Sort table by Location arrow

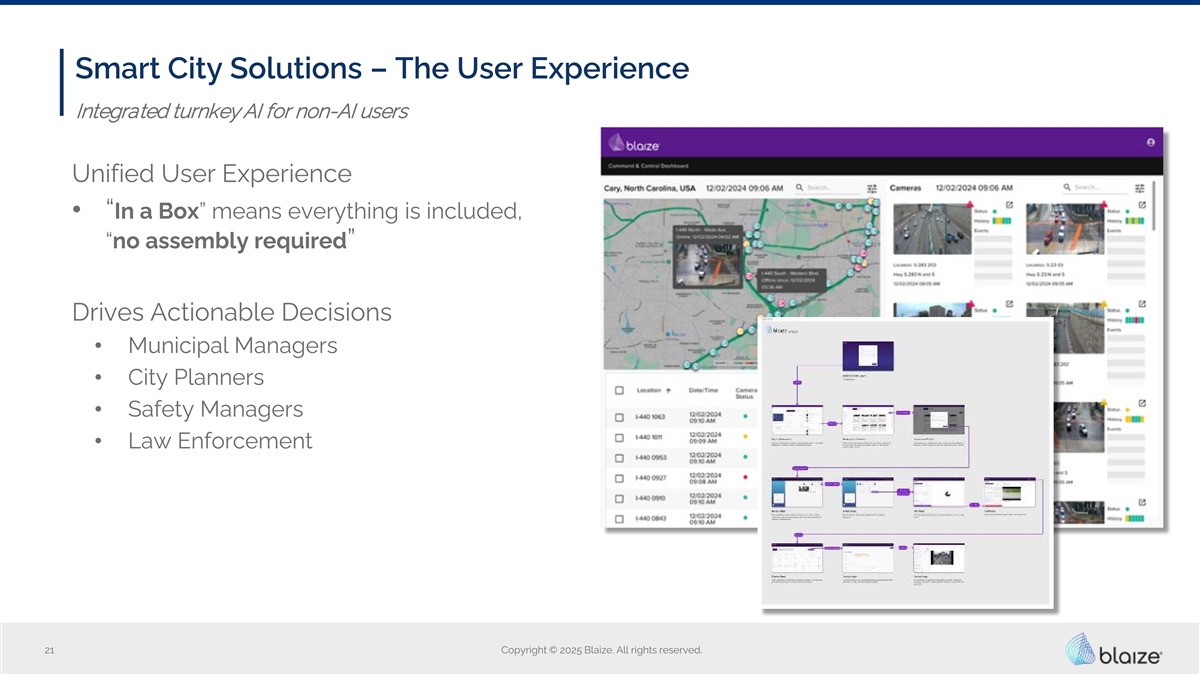pyautogui.click(x=668, y=391)
